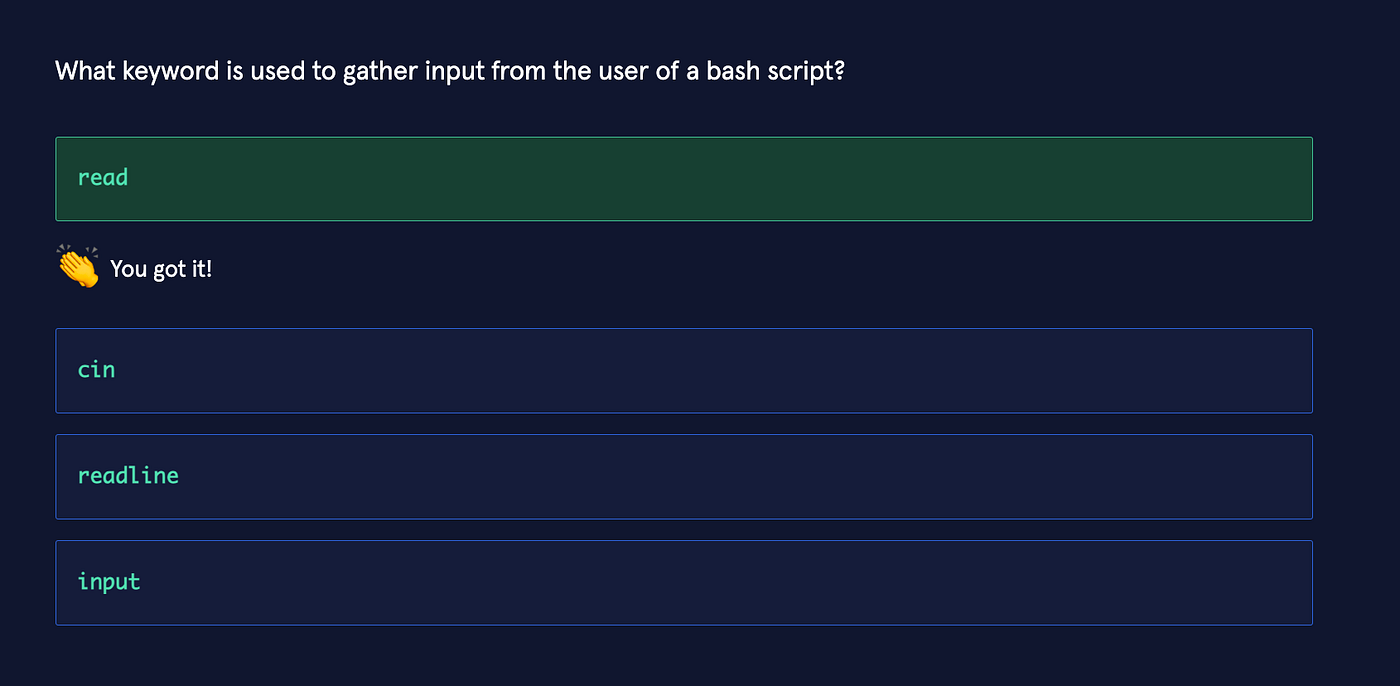Screen dimensions: 1400x686
Task: Click the 'You got it!' feedback text
Action: (161, 269)
